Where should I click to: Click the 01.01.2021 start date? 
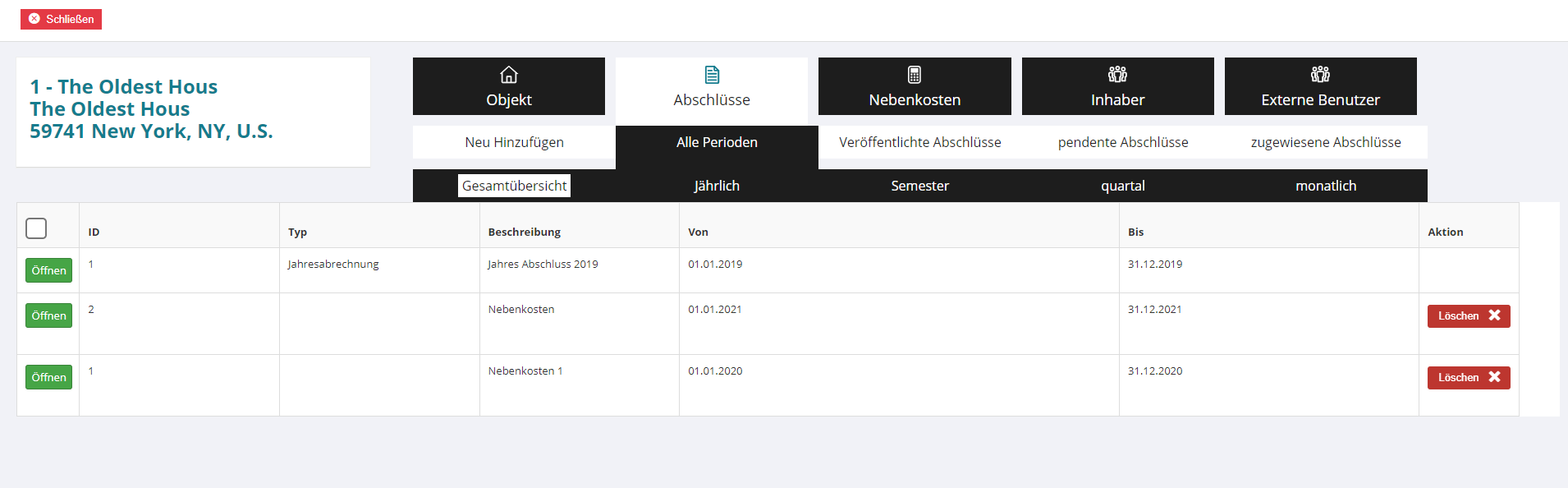(x=715, y=309)
